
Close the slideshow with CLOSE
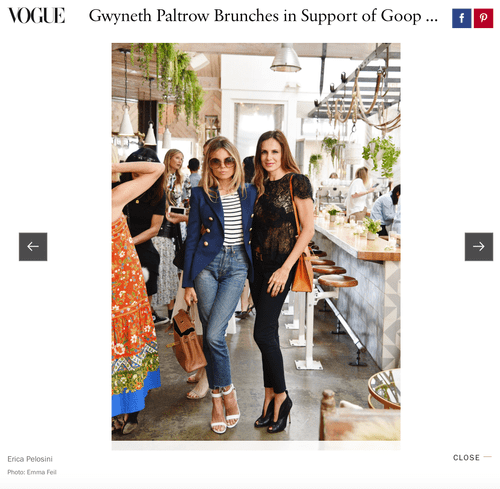466,458
